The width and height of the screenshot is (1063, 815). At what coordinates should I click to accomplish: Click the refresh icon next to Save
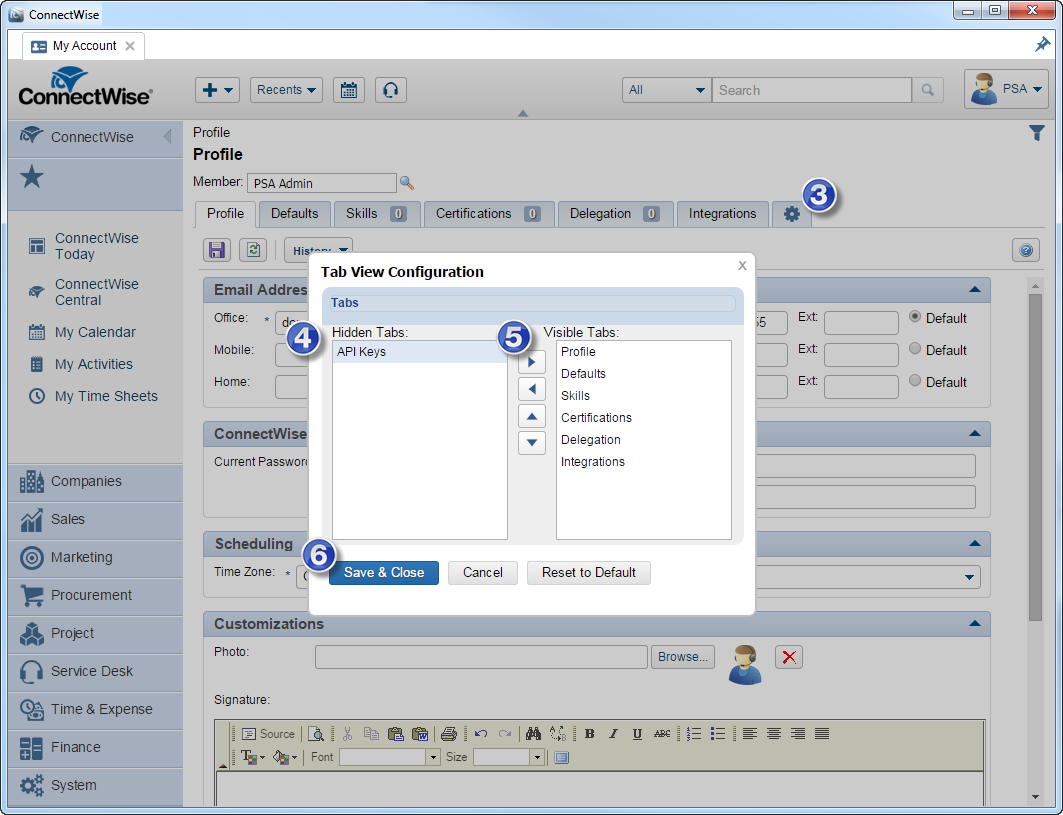click(x=253, y=250)
